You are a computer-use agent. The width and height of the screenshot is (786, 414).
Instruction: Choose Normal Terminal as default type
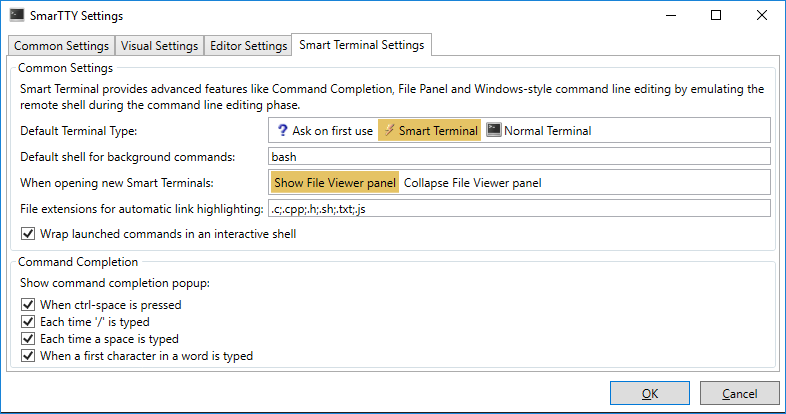point(539,130)
